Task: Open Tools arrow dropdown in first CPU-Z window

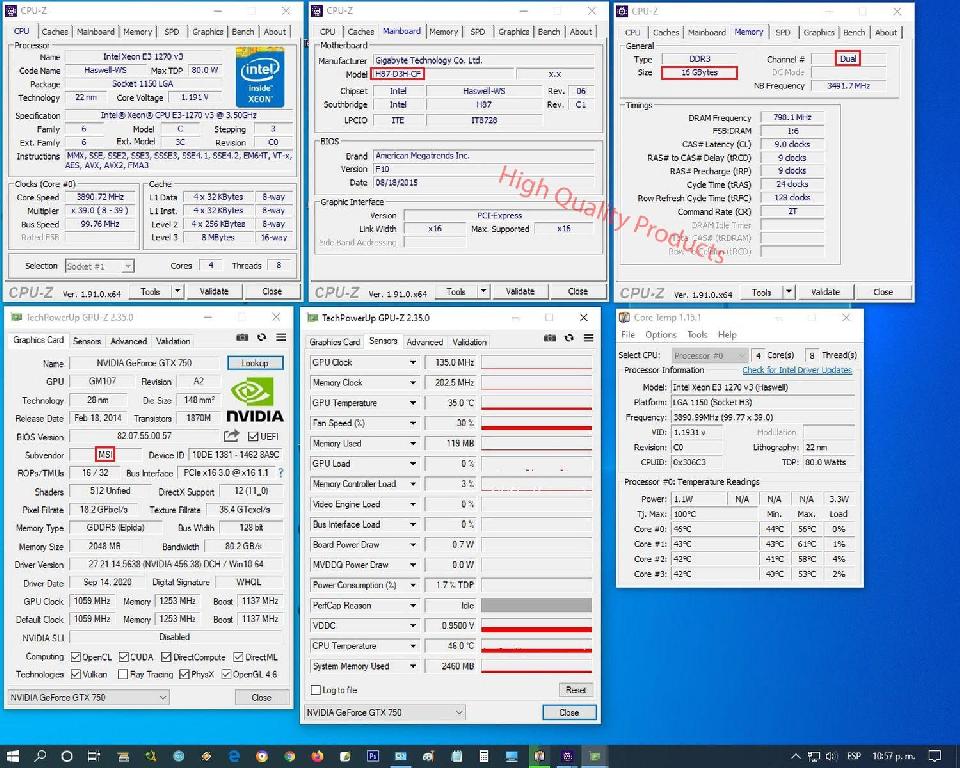Action: click(x=178, y=292)
